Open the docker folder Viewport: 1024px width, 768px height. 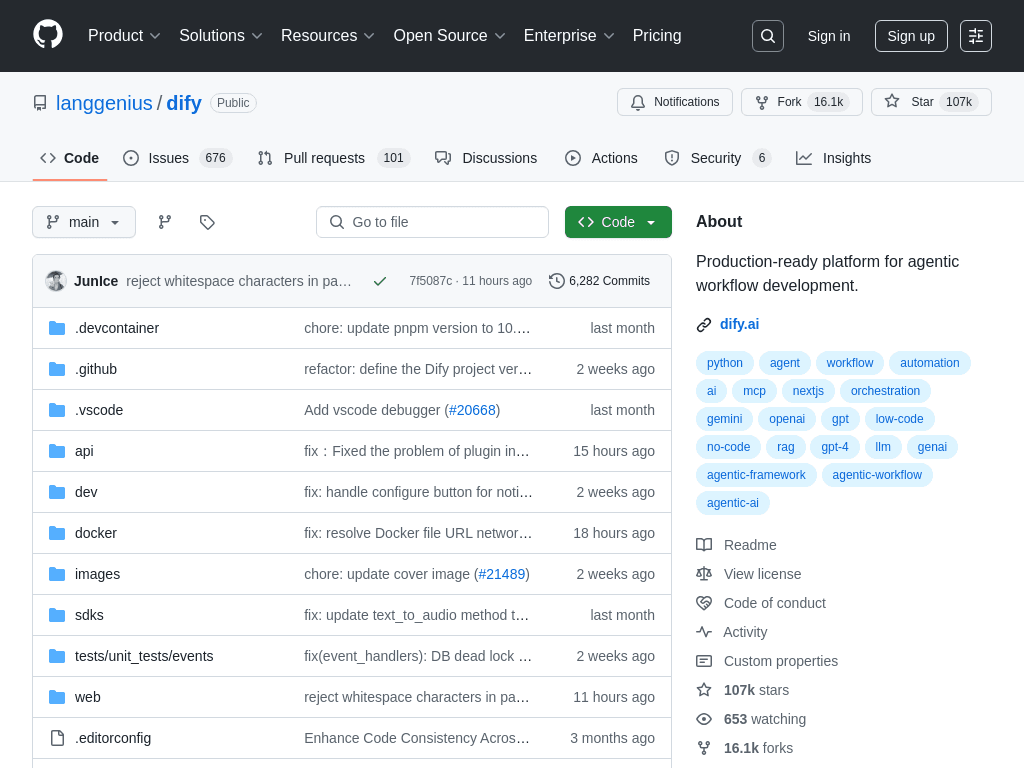95,533
